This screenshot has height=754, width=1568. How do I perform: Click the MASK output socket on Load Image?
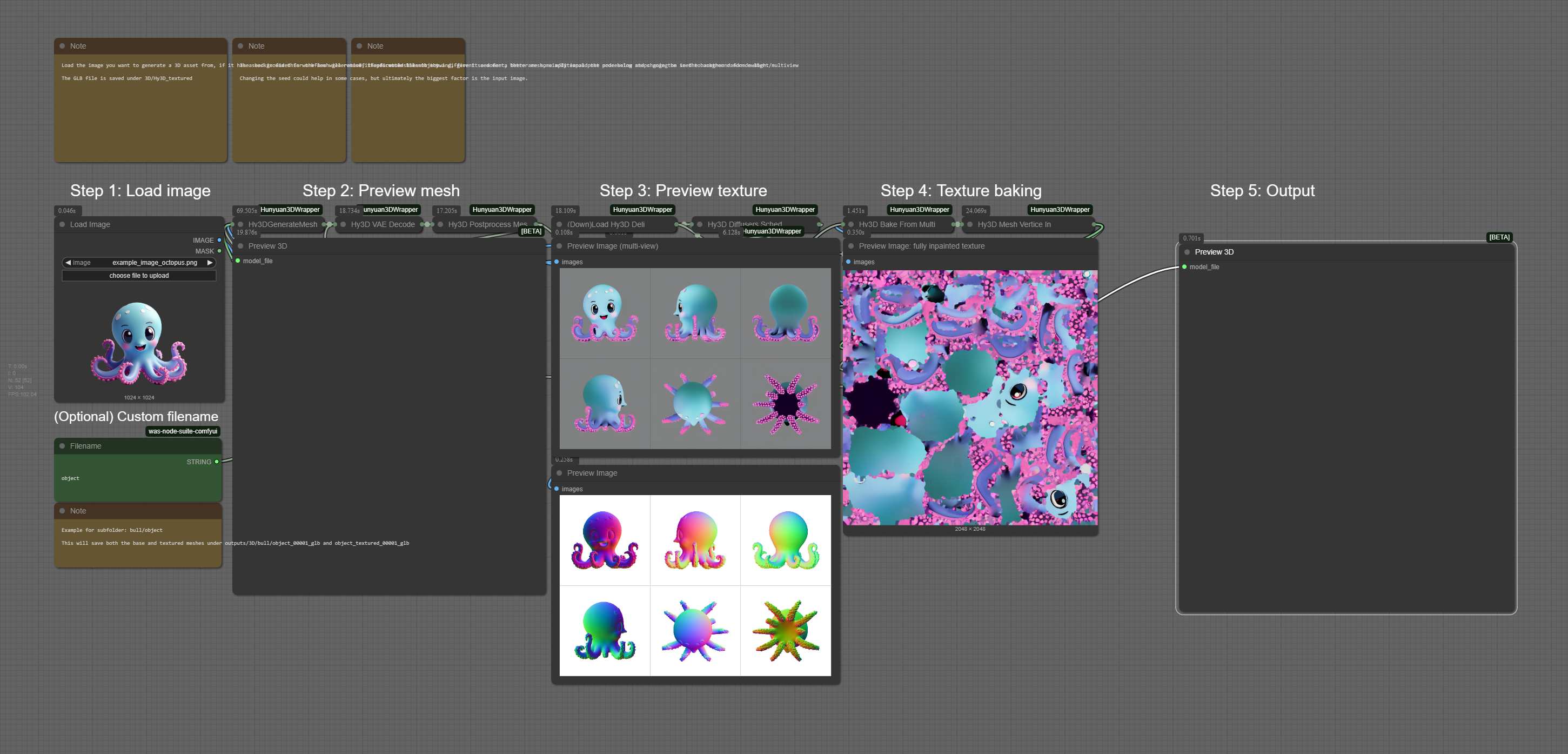[220, 251]
